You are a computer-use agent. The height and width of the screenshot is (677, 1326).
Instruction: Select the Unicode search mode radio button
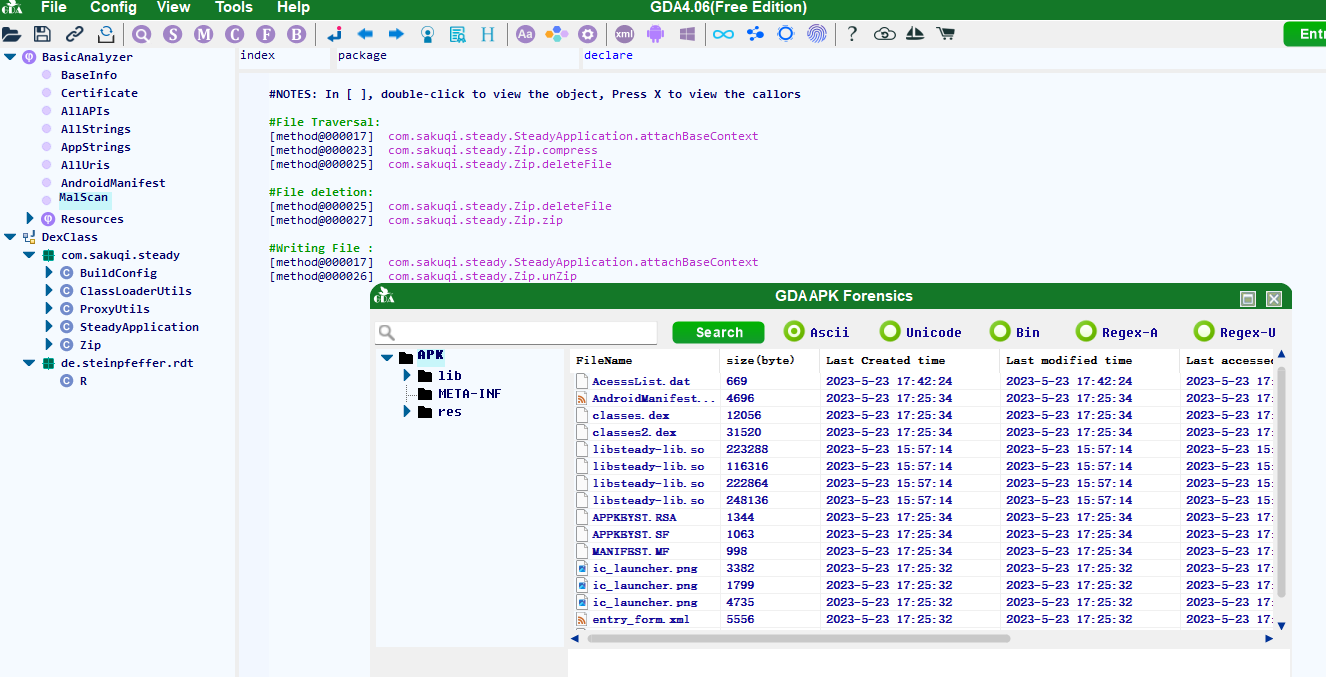890,332
